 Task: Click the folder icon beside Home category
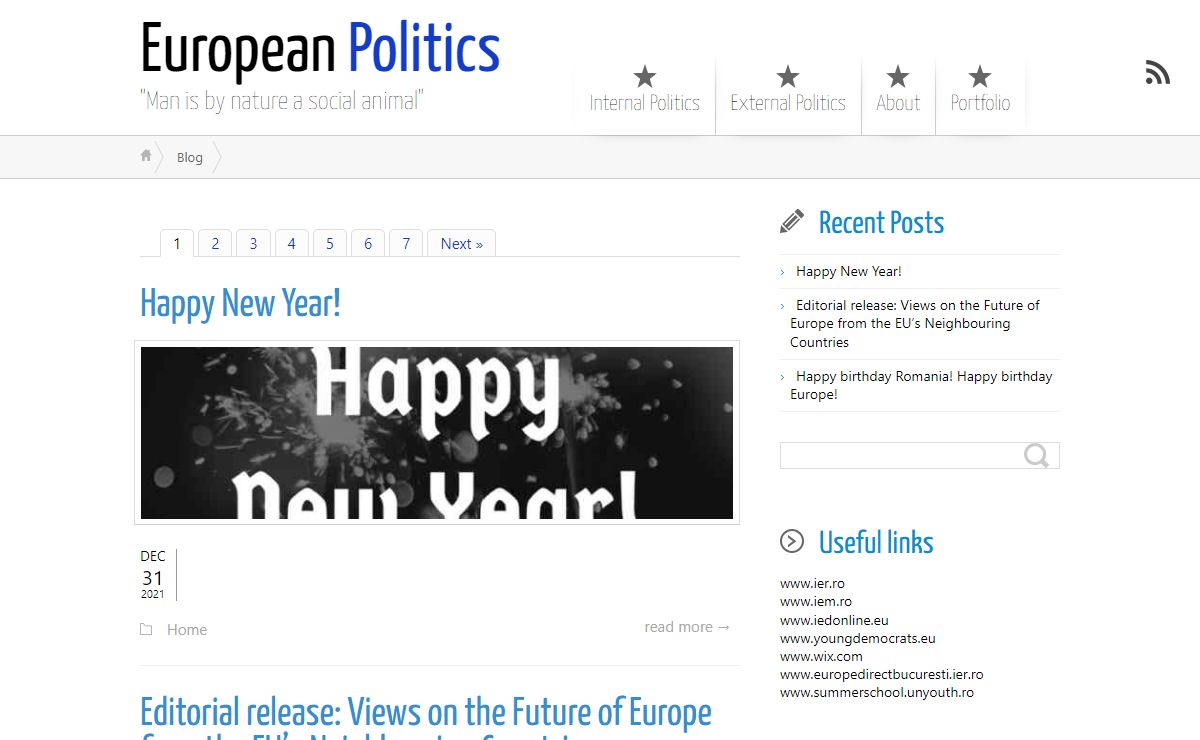click(146, 629)
